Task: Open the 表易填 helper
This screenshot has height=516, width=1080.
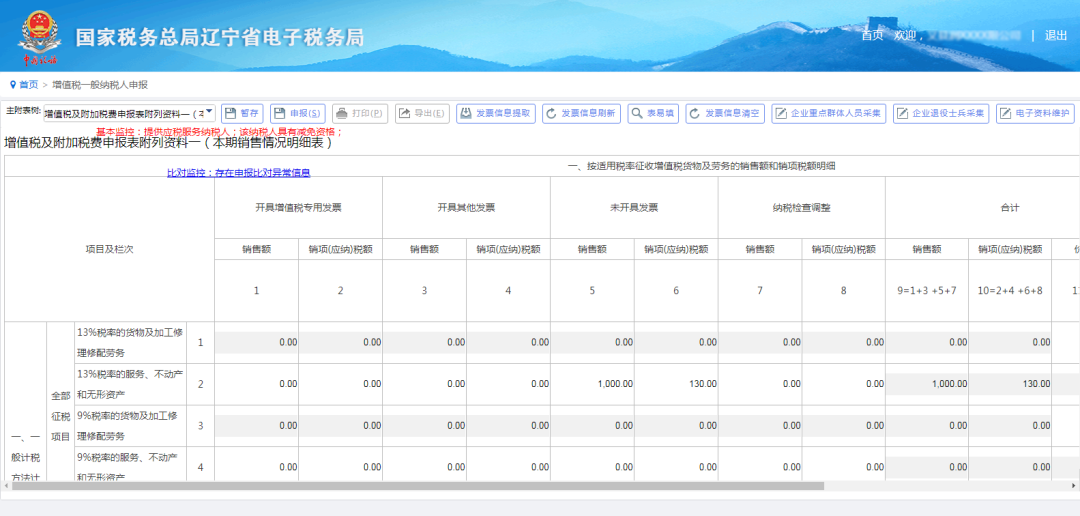Action: pos(654,114)
